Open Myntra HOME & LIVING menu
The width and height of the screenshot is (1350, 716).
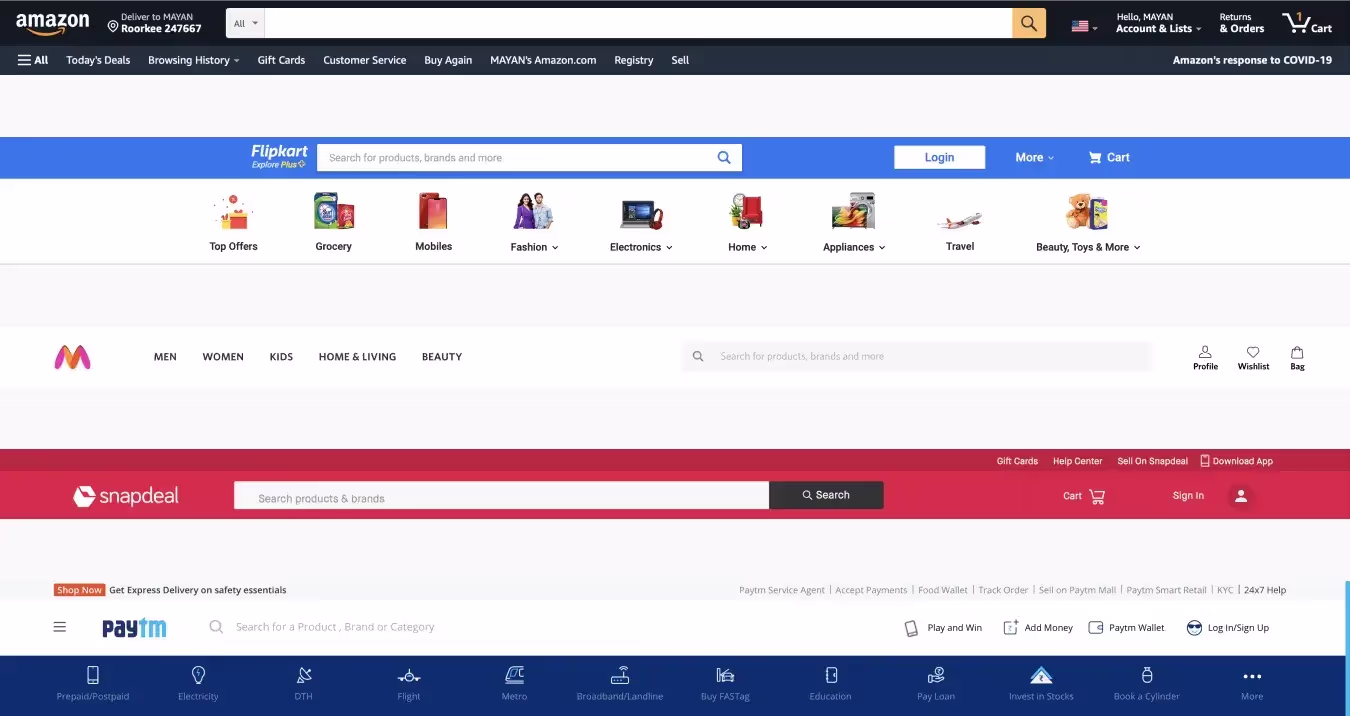click(357, 357)
